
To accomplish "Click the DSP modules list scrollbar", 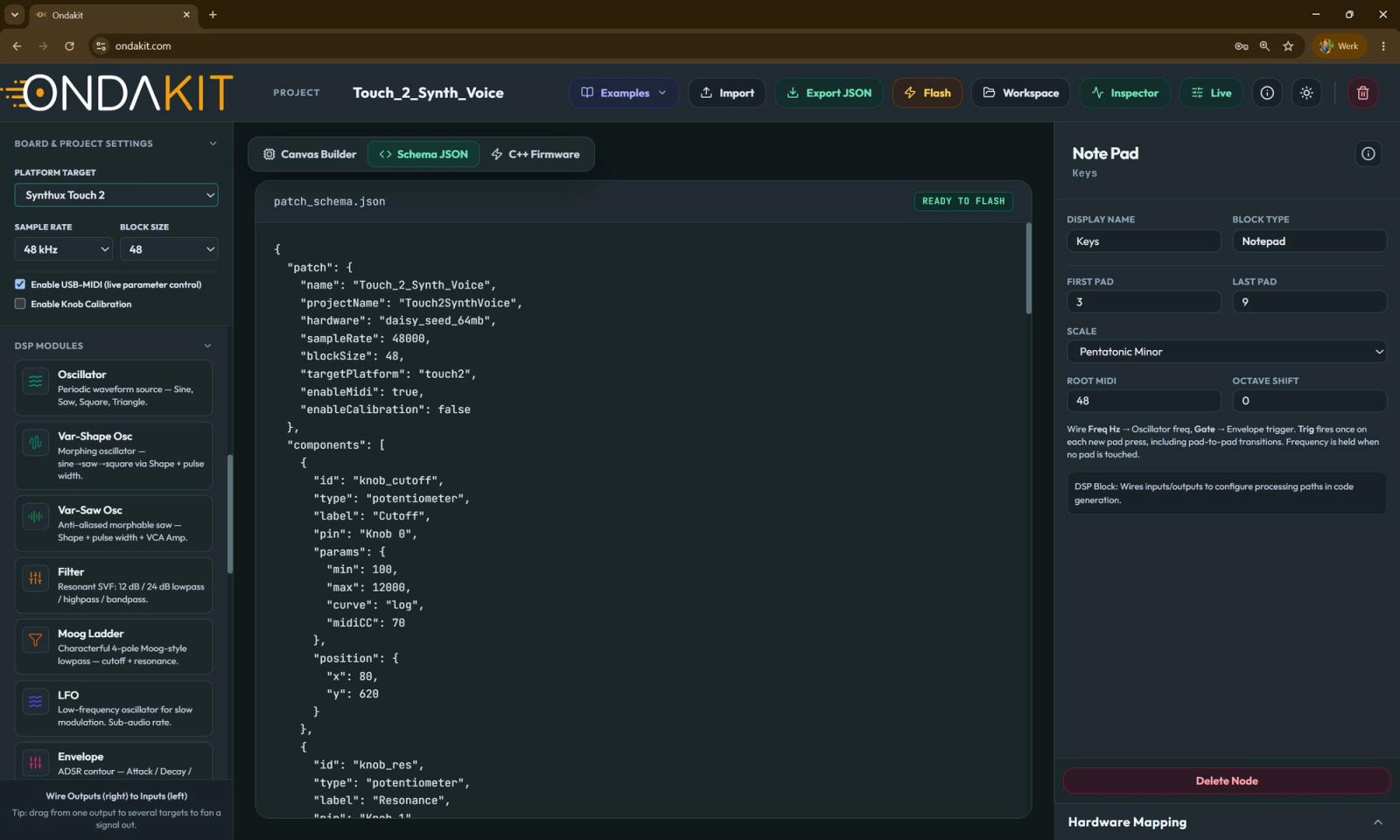I will click(230, 514).
